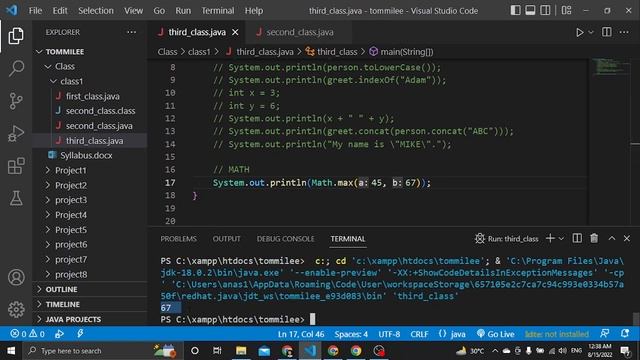The height and width of the screenshot is (360, 640).
Task: Change line ending via CRLF
Action: click(419, 334)
